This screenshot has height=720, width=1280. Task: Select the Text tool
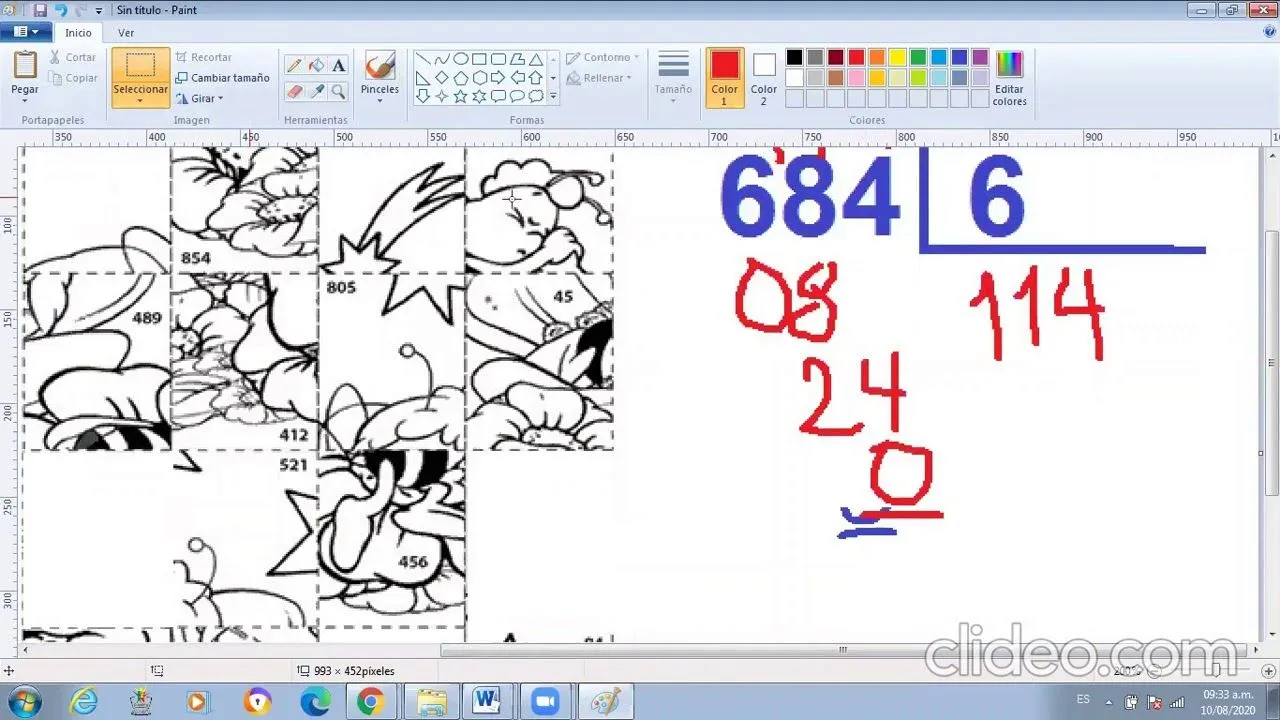[339, 66]
